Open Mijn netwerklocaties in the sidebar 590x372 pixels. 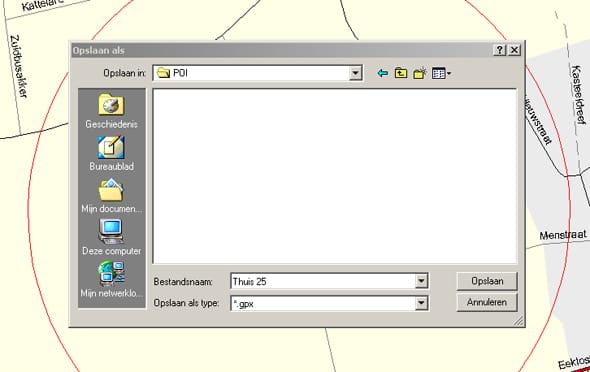click(111, 280)
